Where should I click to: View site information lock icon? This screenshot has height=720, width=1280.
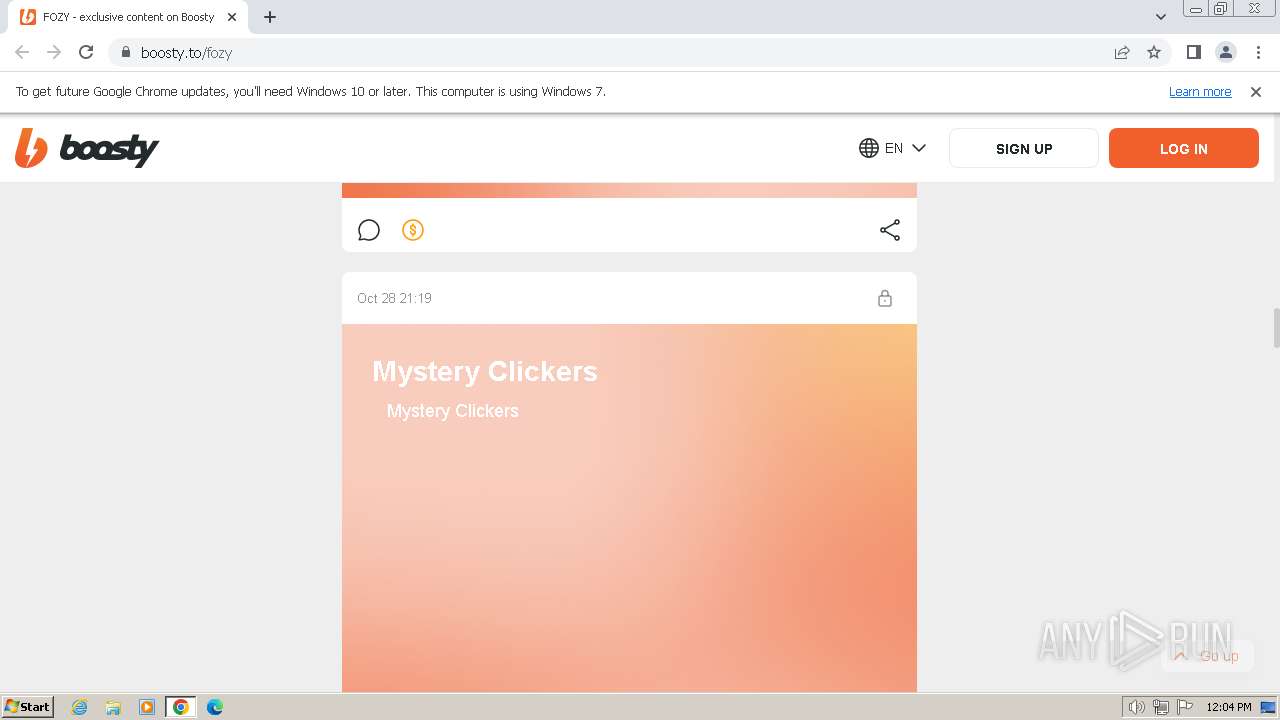tap(126, 52)
